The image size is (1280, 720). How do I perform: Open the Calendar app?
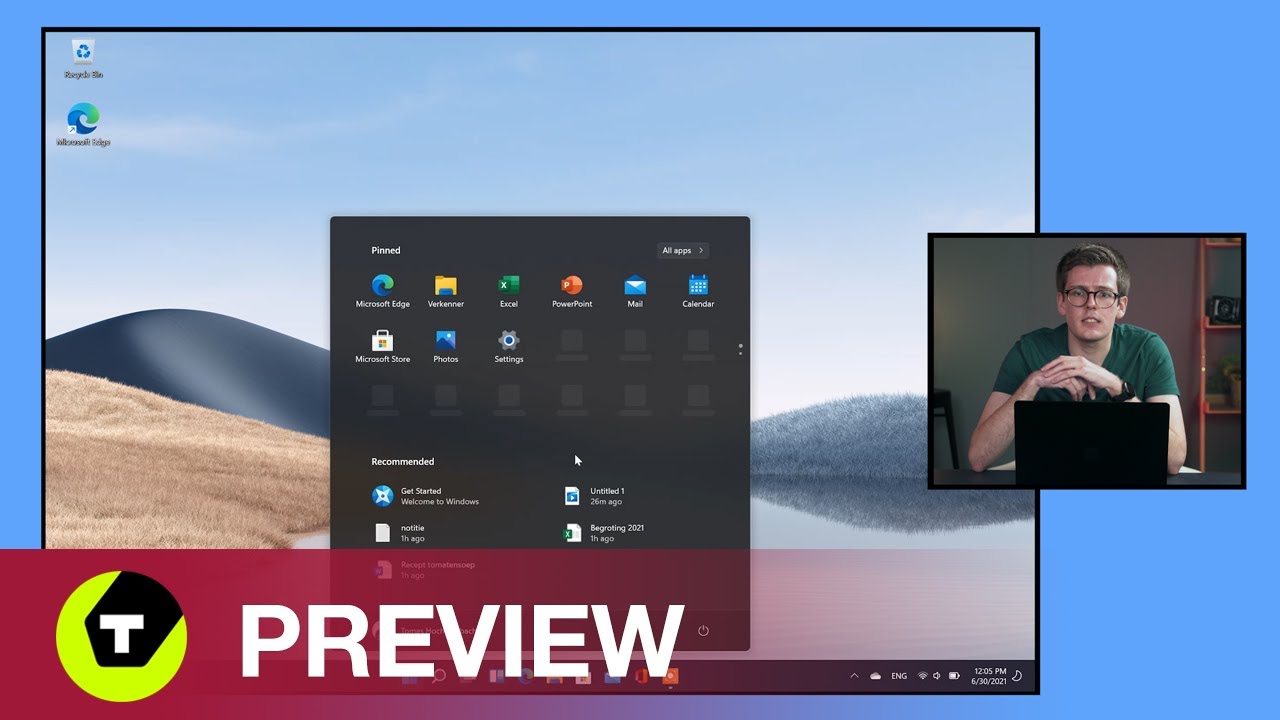point(698,291)
